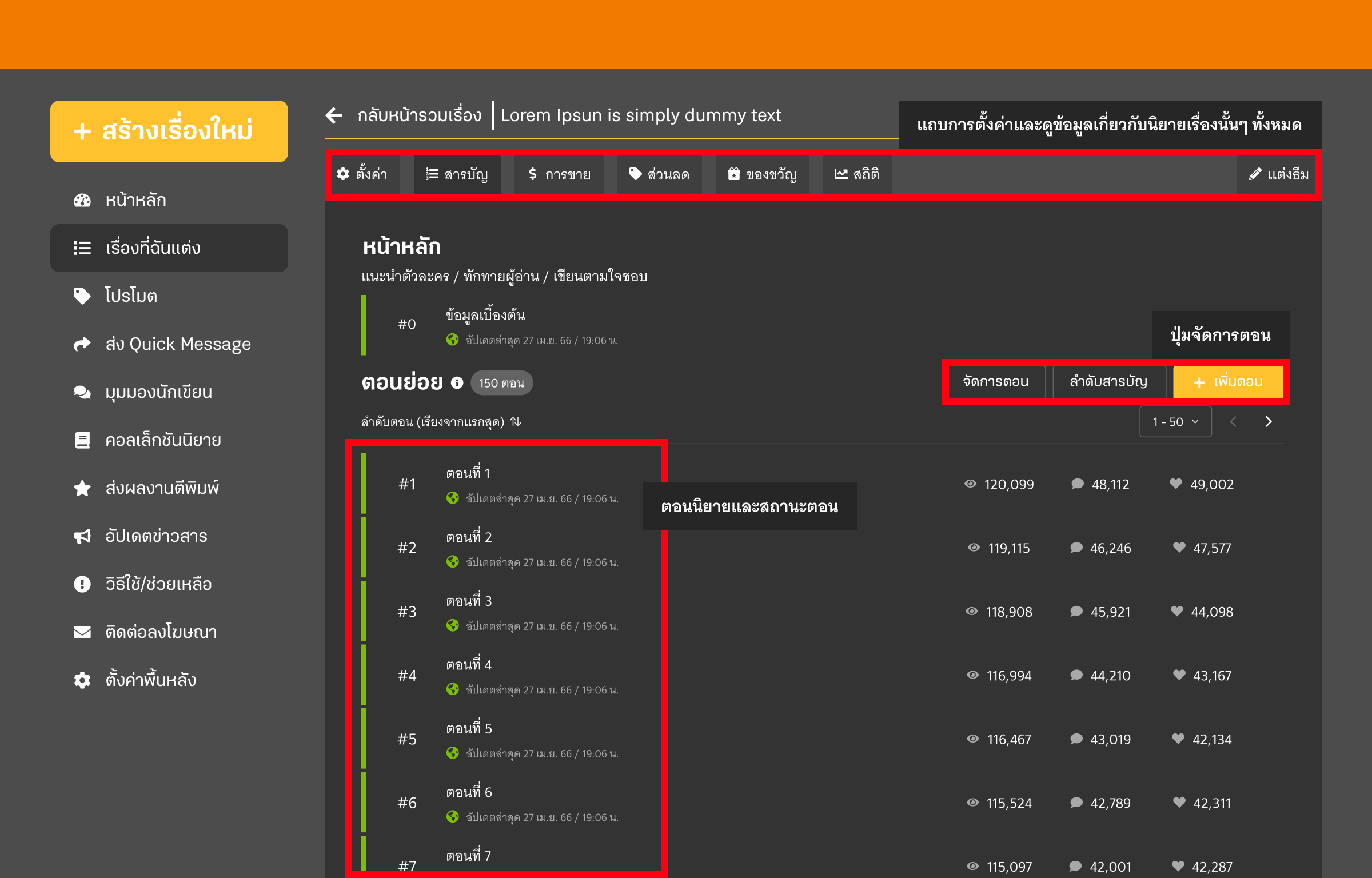Go to the next page arrow
Viewport: 1372px width, 878px height.
tap(1269, 422)
